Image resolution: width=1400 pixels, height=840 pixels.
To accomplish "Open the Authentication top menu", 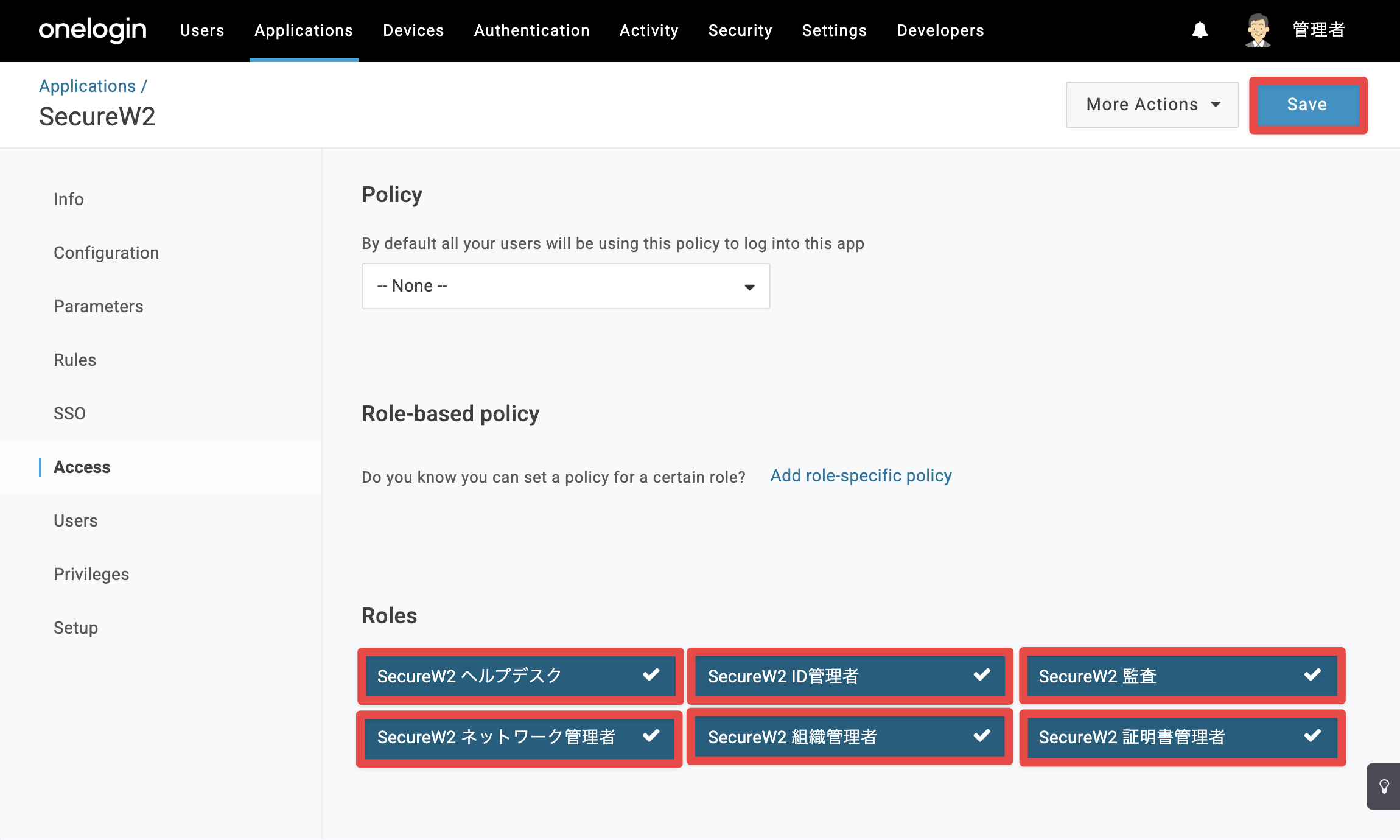I will point(532,30).
